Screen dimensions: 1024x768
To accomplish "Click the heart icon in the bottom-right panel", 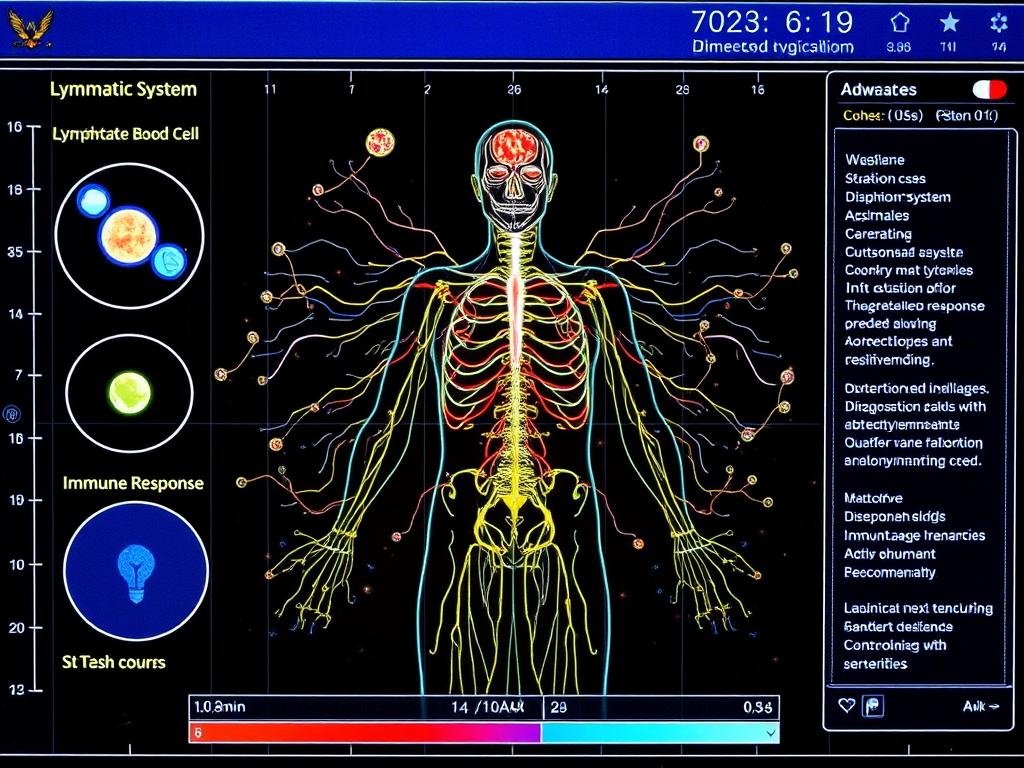I will click(847, 704).
